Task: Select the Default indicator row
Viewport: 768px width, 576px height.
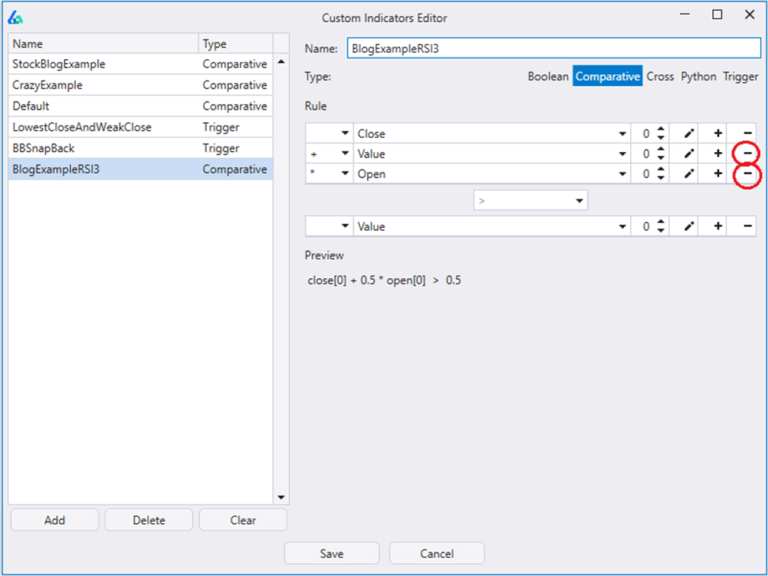Action: (x=141, y=106)
